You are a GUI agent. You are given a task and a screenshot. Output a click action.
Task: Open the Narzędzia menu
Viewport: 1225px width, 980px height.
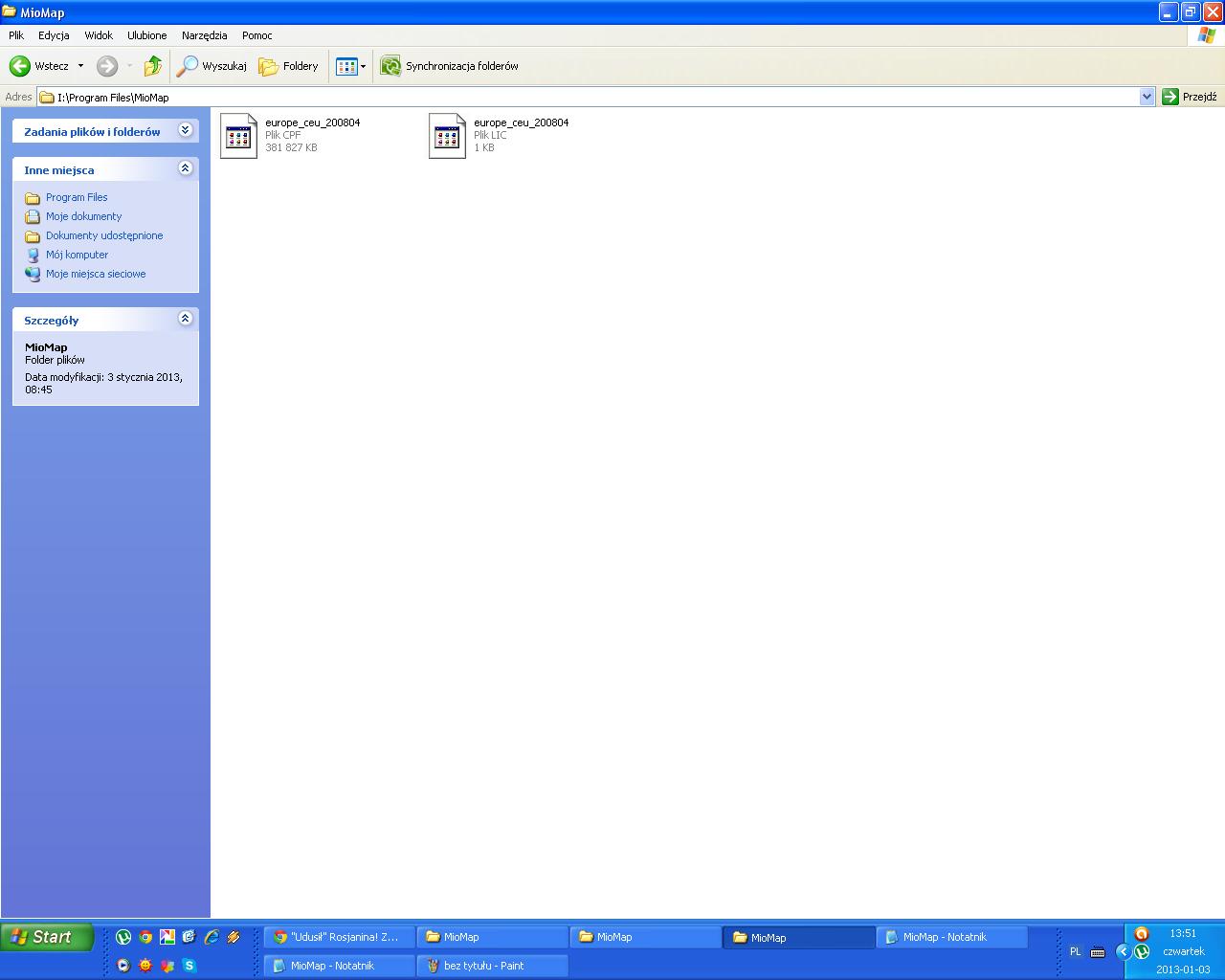[205, 35]
